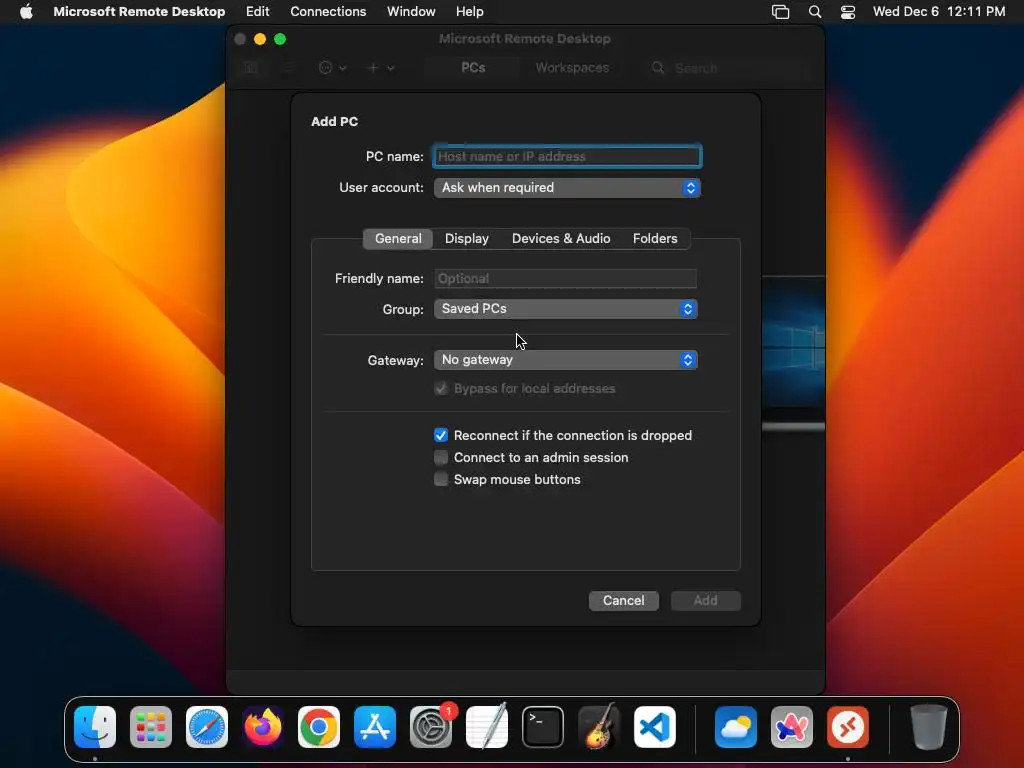Expand the smiley options menu in toolbar
Image resolution: width=1024 pixels, height=768 pixels.
332,68
